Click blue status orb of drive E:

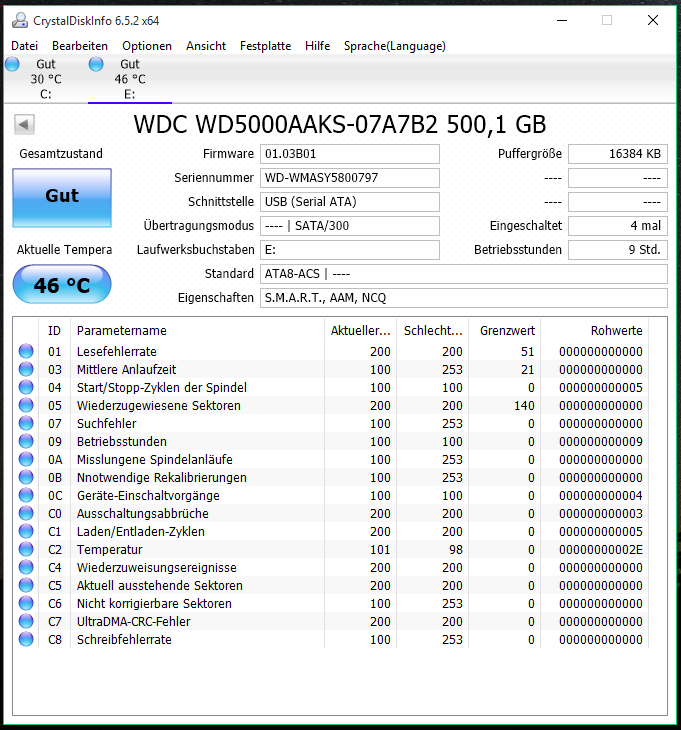coord(96,64)
